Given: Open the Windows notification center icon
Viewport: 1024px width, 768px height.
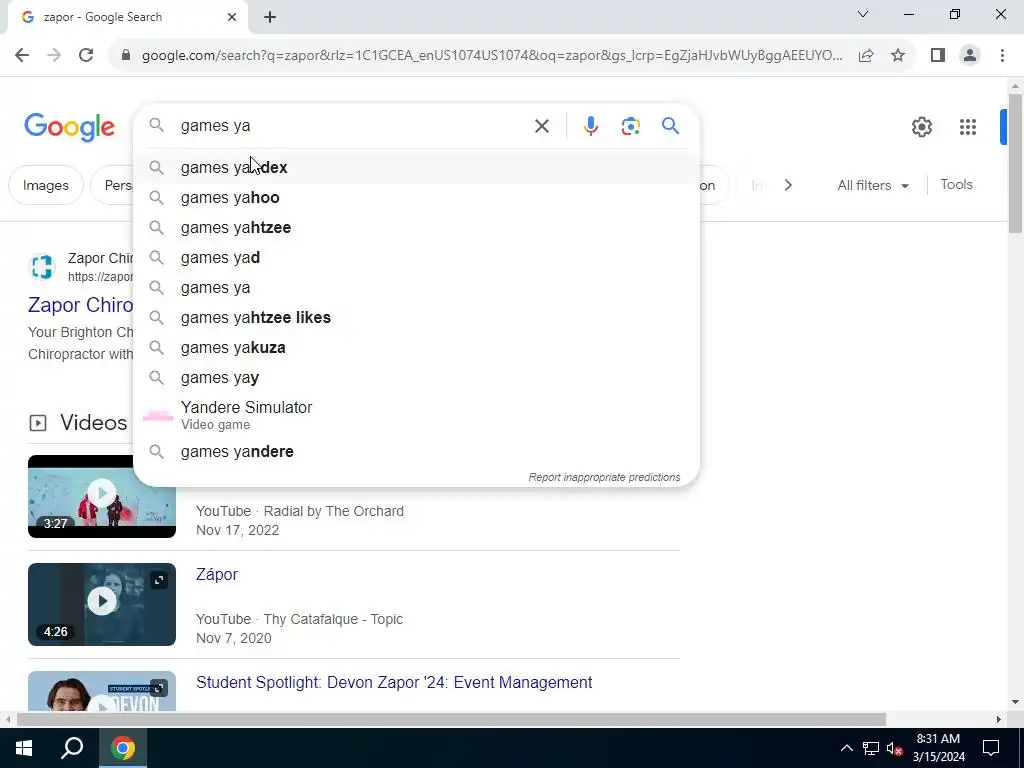Looking at the screenshot, I should click(991, 748).
